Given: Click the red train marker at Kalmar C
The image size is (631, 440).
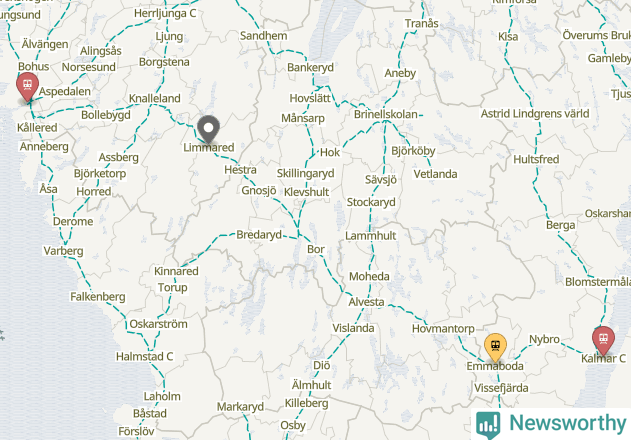Looking at the screenshot, I should 603,341.
